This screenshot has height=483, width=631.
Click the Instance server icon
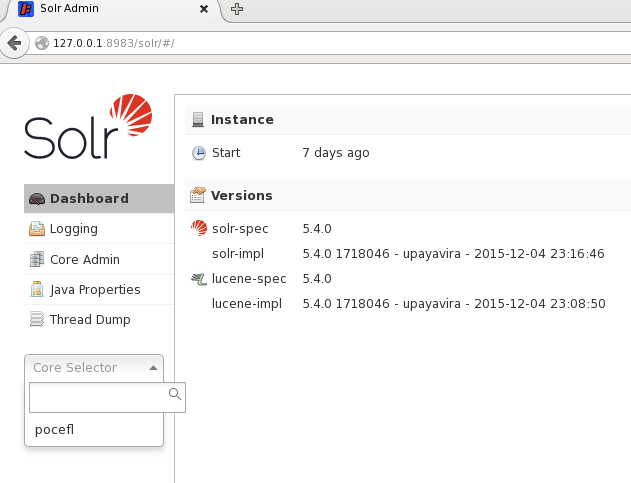[x=198, y=120]
